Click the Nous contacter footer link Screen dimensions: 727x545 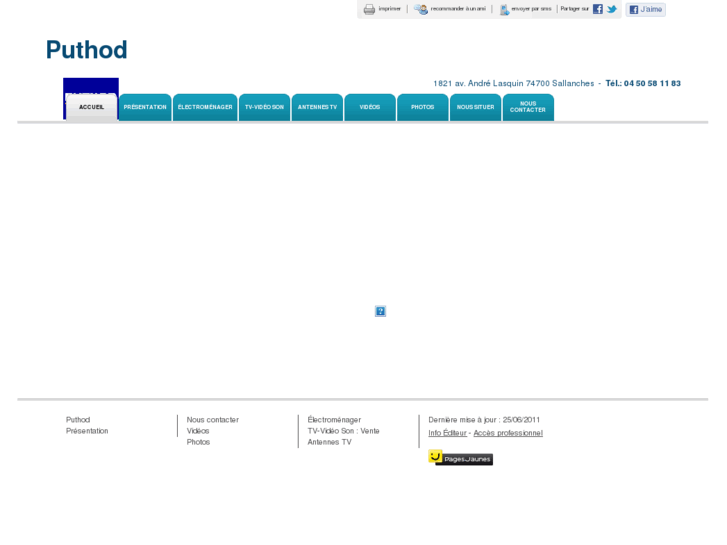213,420
